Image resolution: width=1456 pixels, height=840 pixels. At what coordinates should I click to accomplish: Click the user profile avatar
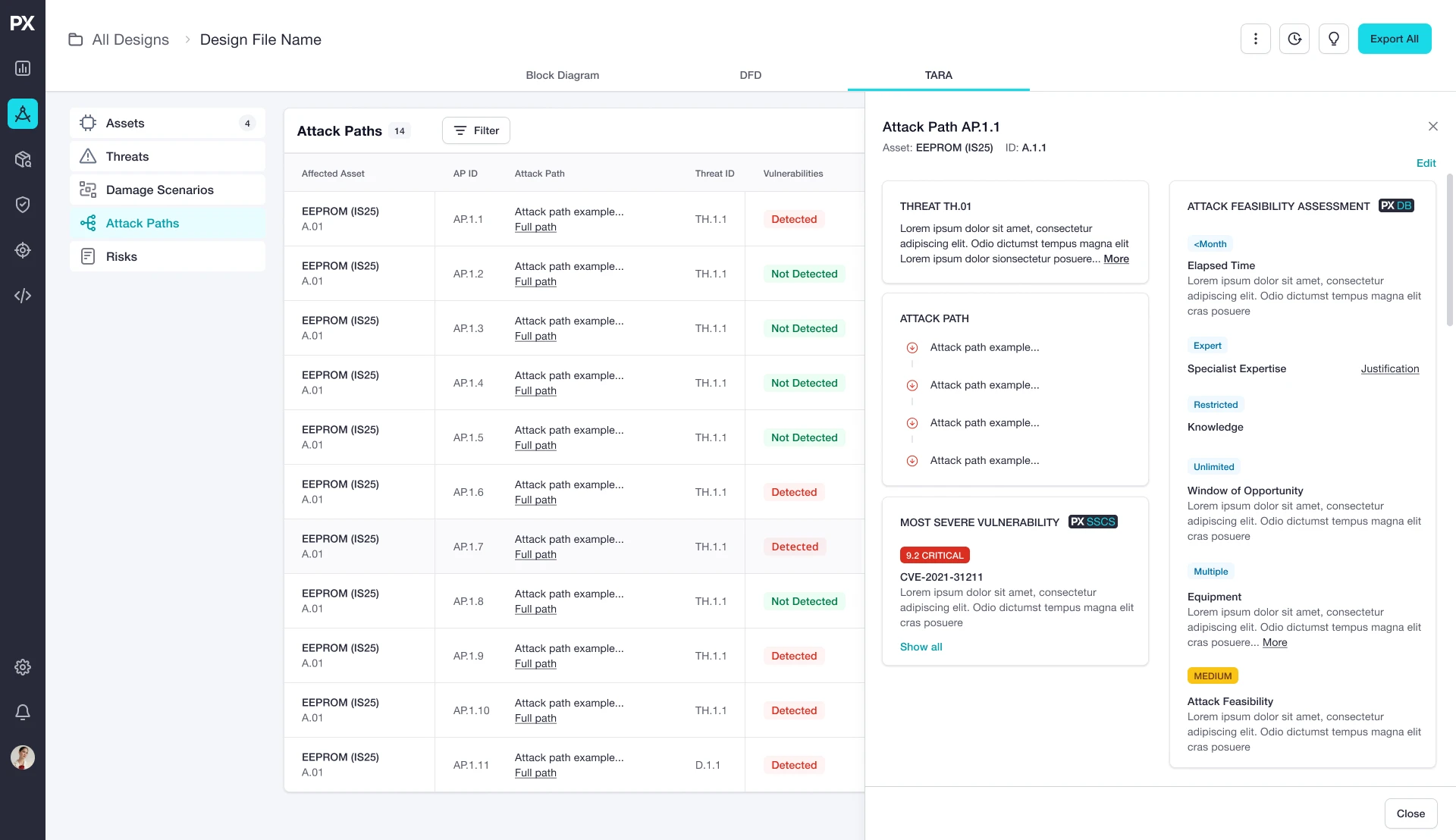pyautogui.click(x=23, y=757)
